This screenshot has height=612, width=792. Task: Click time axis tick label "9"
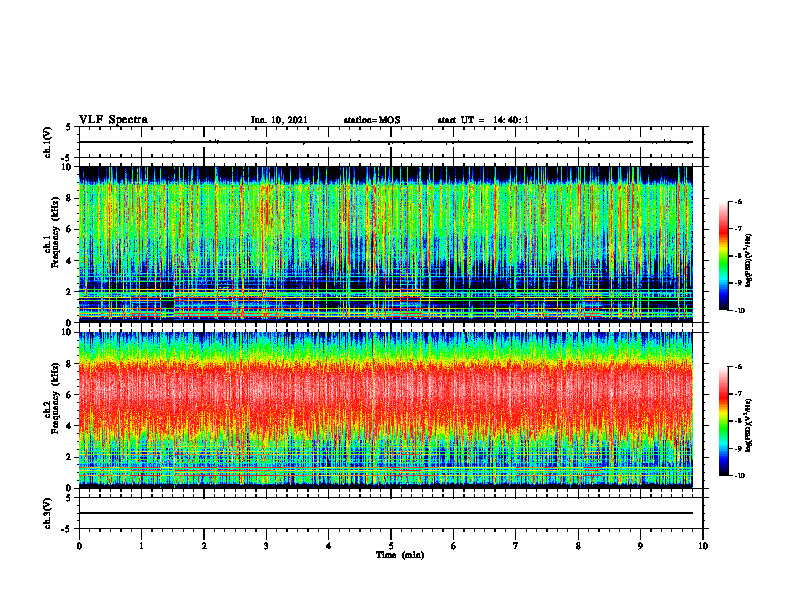[x=640, y=546]
